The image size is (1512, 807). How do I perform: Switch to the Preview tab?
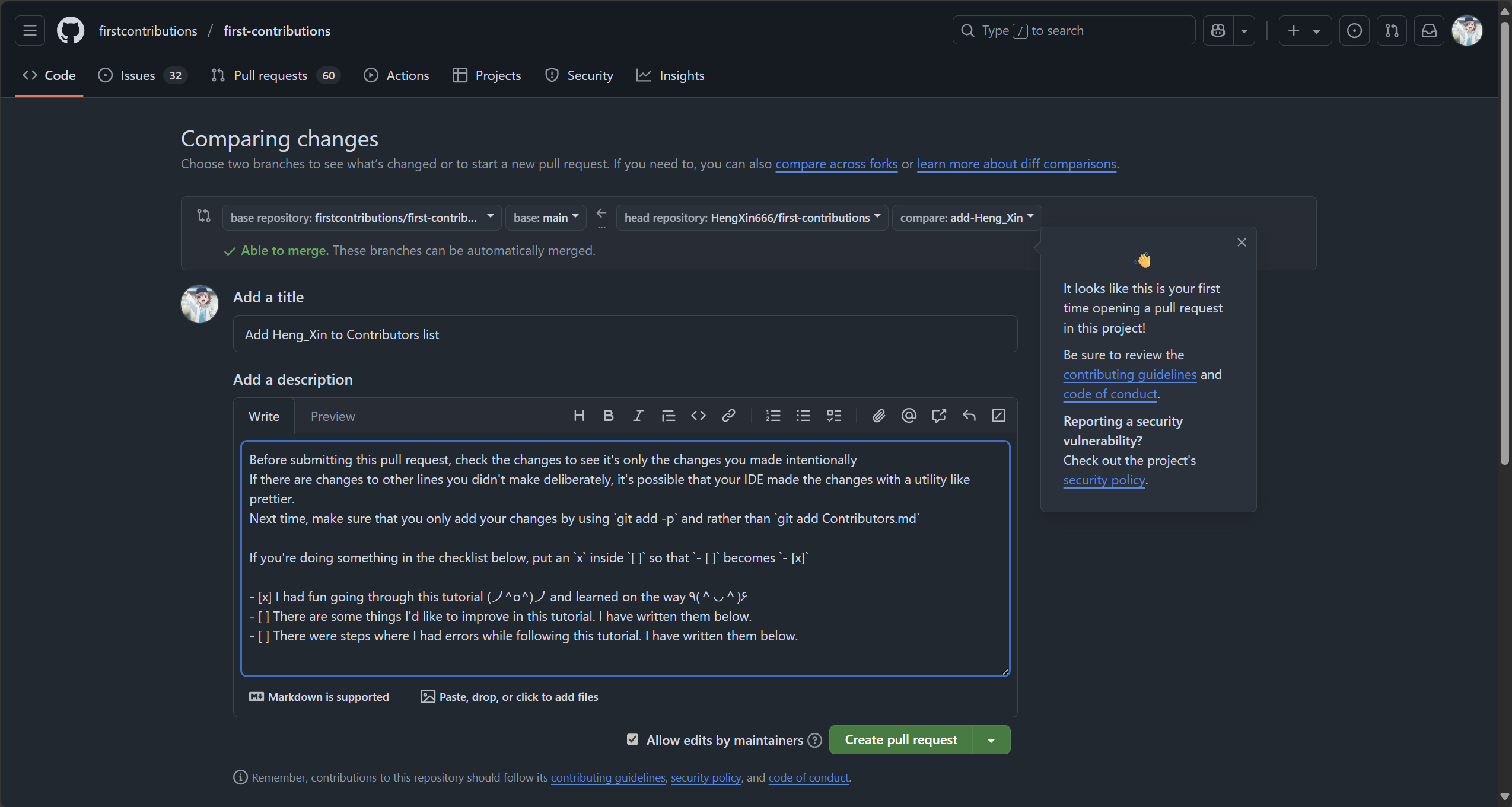tap(333, 416)
